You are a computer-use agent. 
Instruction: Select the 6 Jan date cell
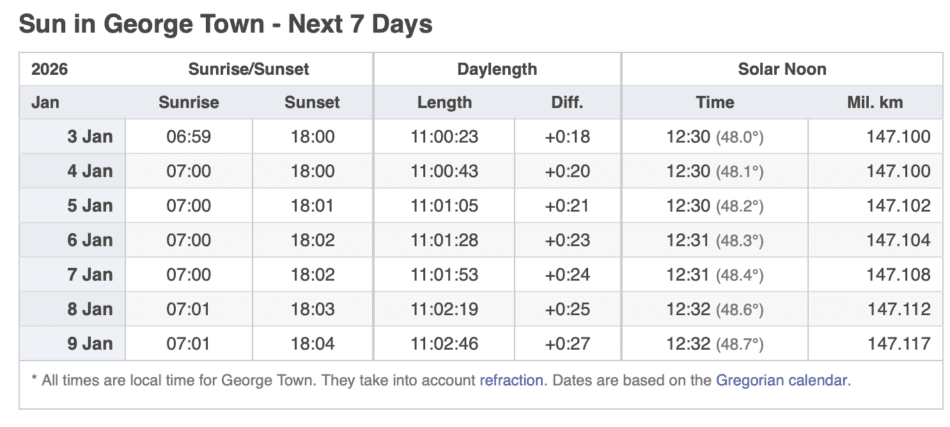pos(90,240)
